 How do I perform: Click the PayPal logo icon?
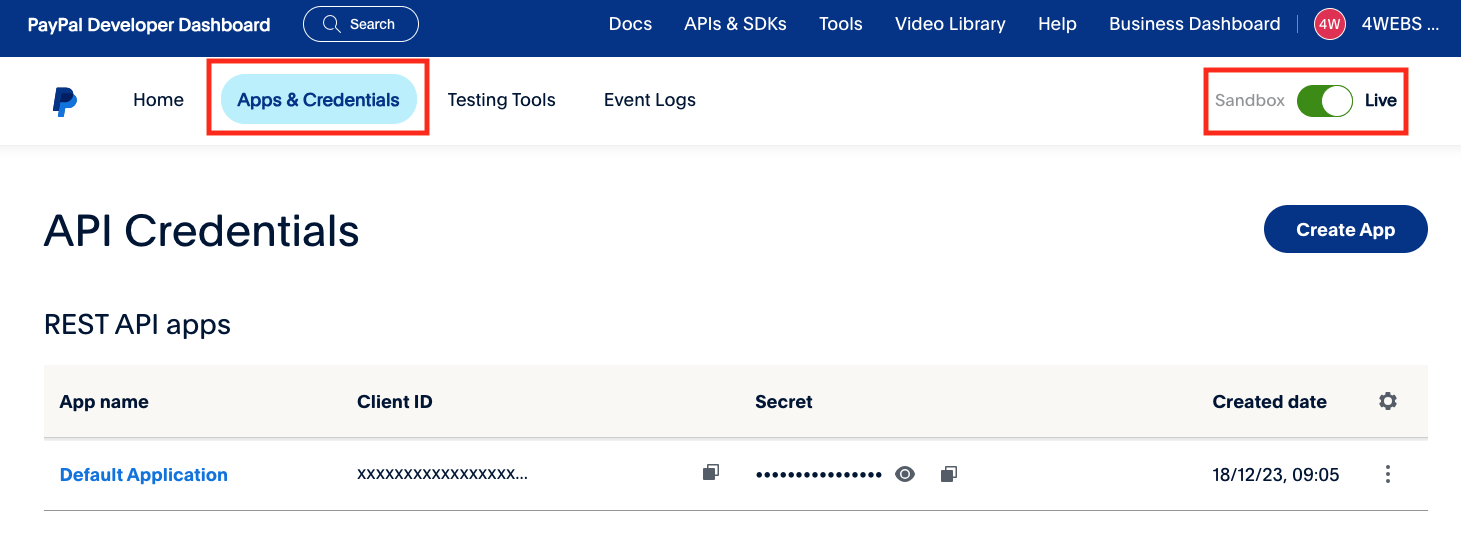coord(65,101)
